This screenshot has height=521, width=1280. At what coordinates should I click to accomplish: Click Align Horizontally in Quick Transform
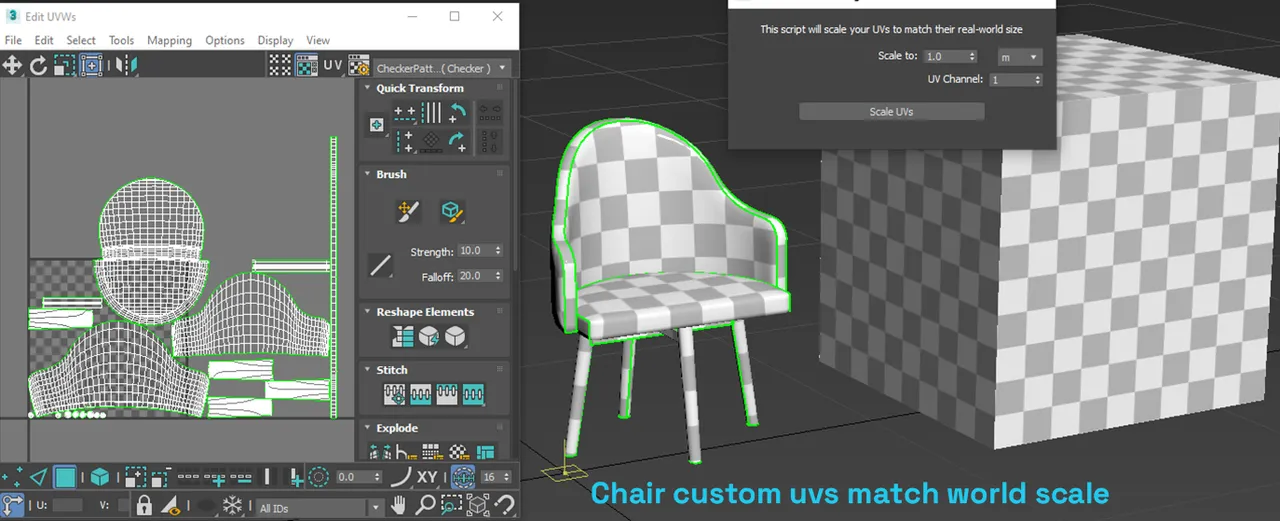[405, 112]
